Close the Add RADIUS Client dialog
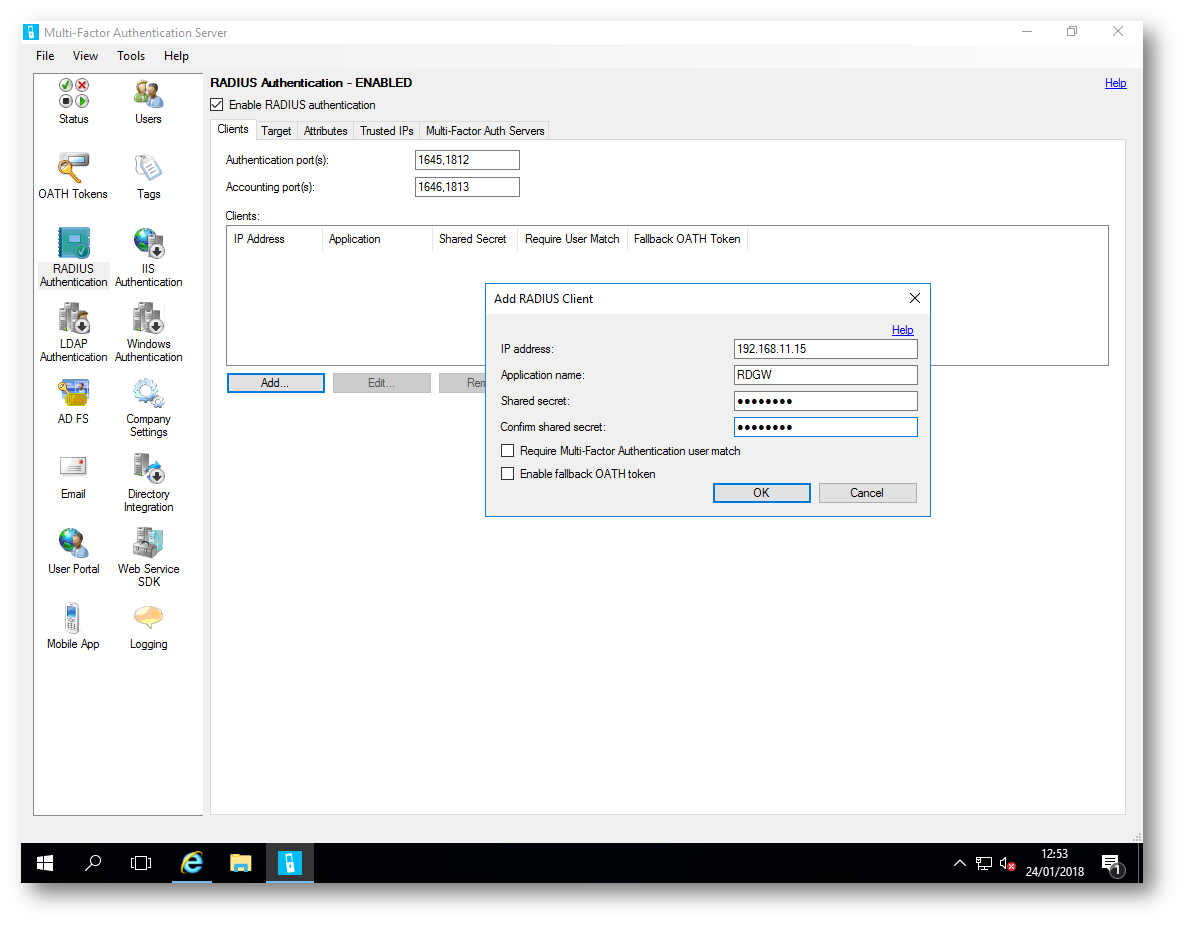The width and height of the screenshot is (1185, 925). click(x=915, y=299)
